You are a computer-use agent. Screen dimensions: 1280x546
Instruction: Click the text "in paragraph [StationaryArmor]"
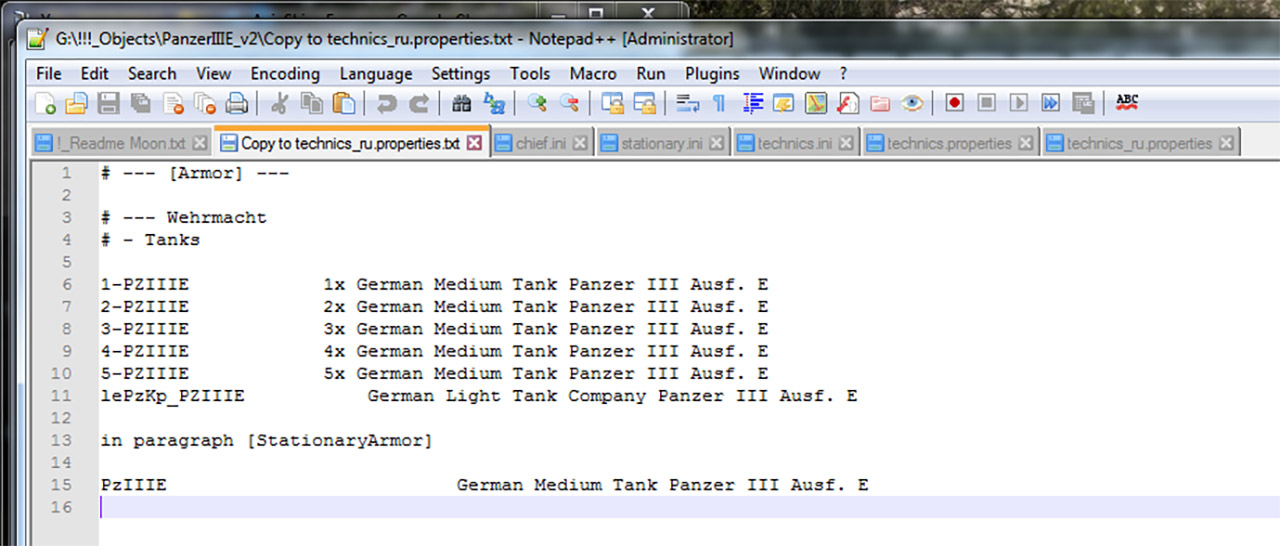click(266, 440)
